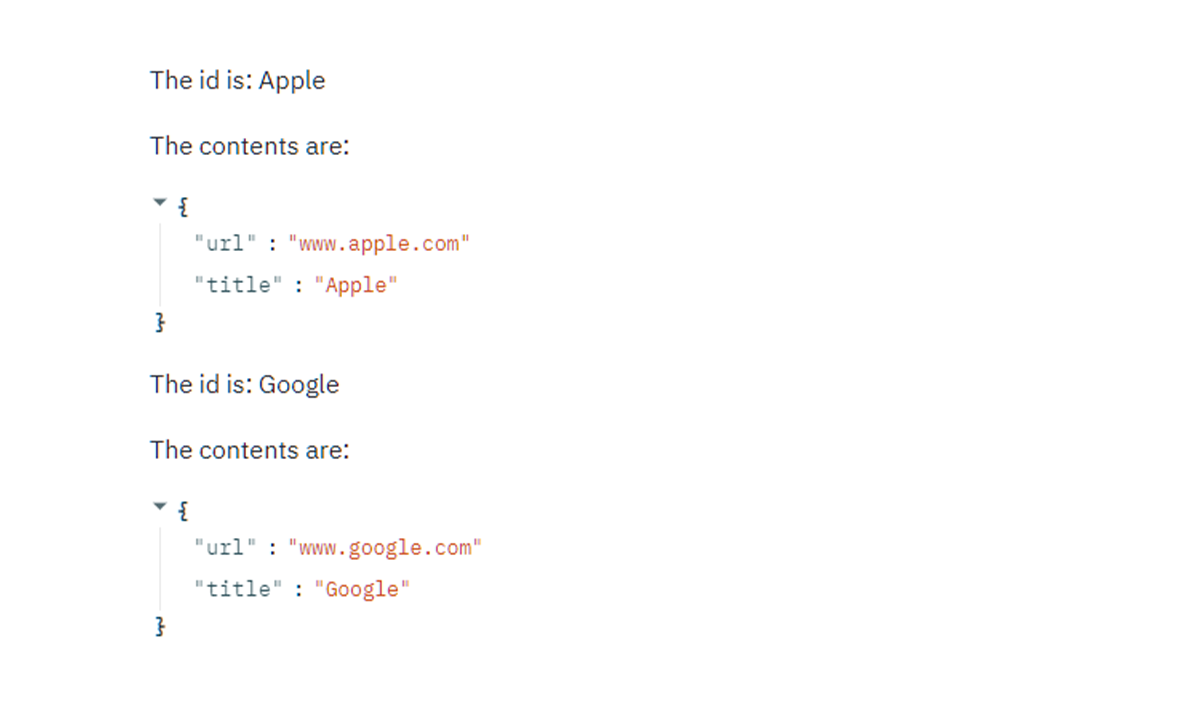This screenshot has height=724, width=1200.
Task: Click the vertical indent guide in Apple object
Action: pyautogui.click(x=160, y=264)
